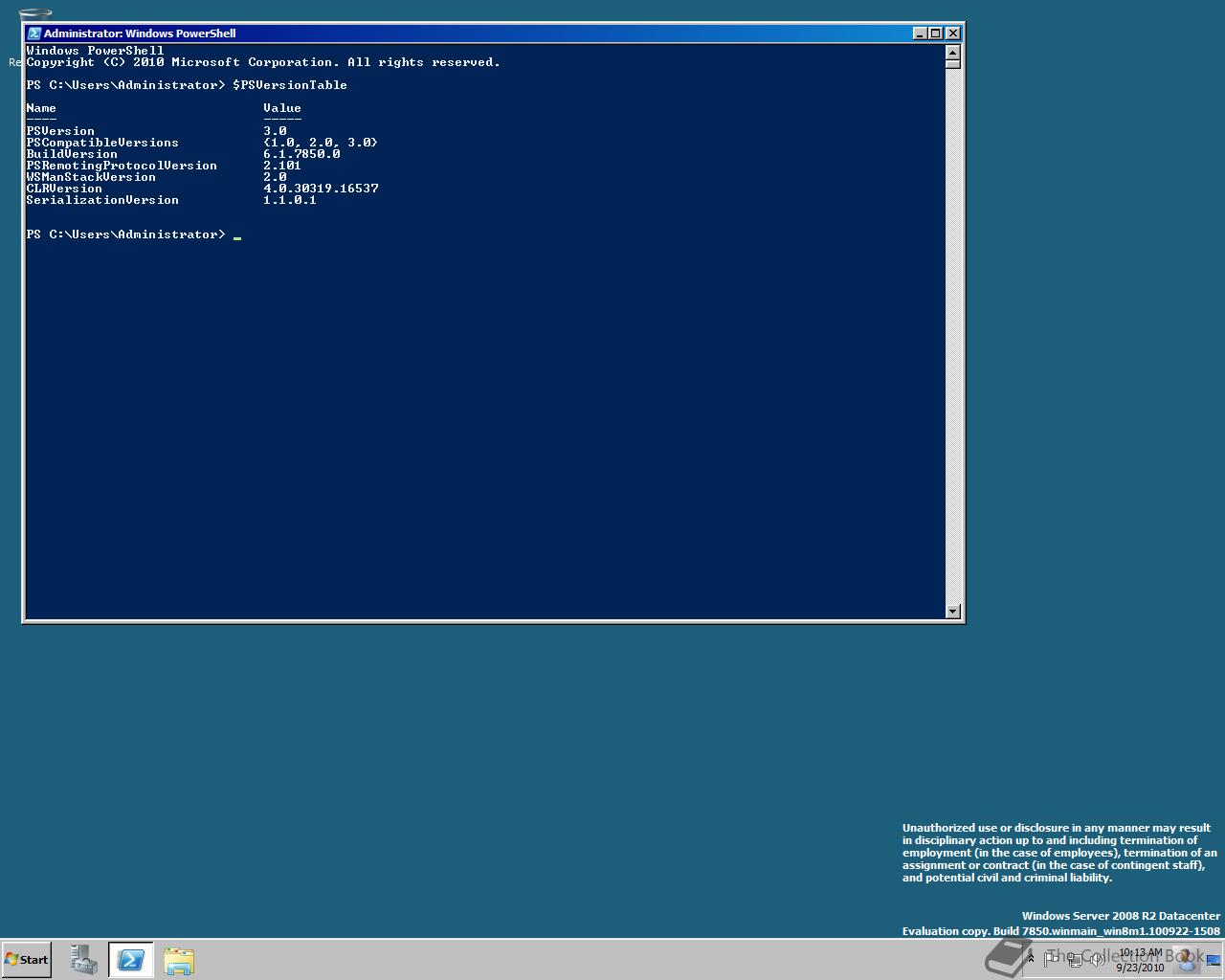Viewport: 1225px width, 980px height.
Task: Click the title bar text Administrator: Windows PowerShell
Action: pyautogui.click(x=140, y=33)
